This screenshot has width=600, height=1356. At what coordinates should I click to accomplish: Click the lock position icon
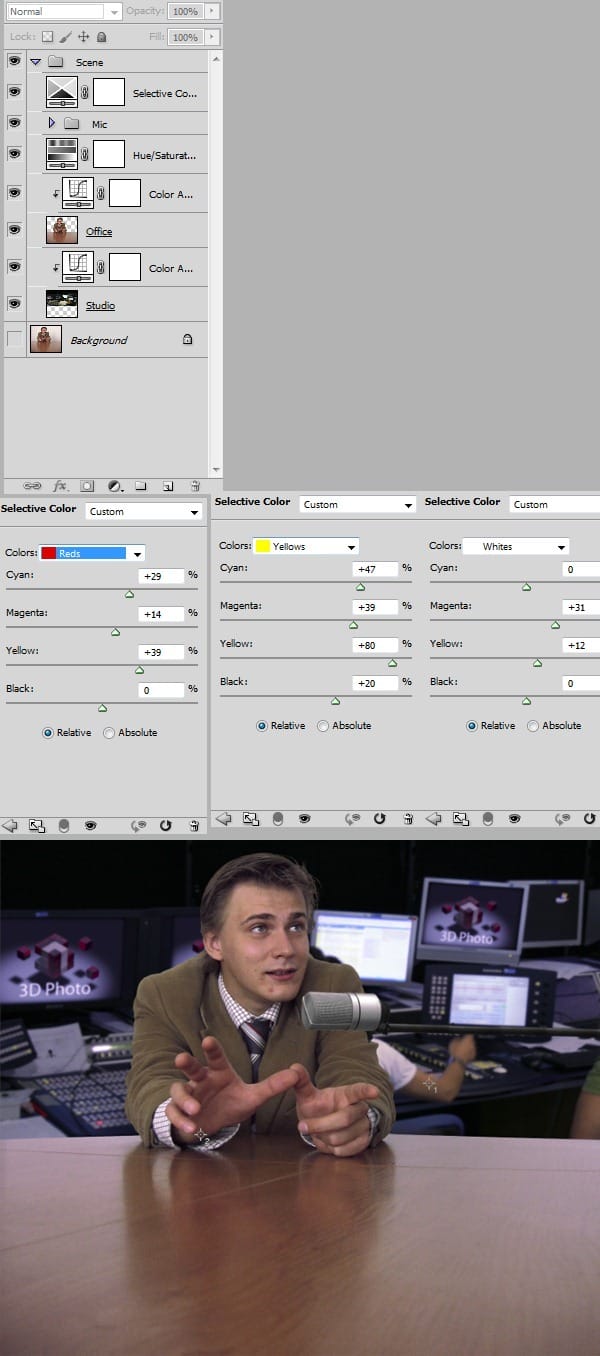pyautogui.click(x=83, y=37)
